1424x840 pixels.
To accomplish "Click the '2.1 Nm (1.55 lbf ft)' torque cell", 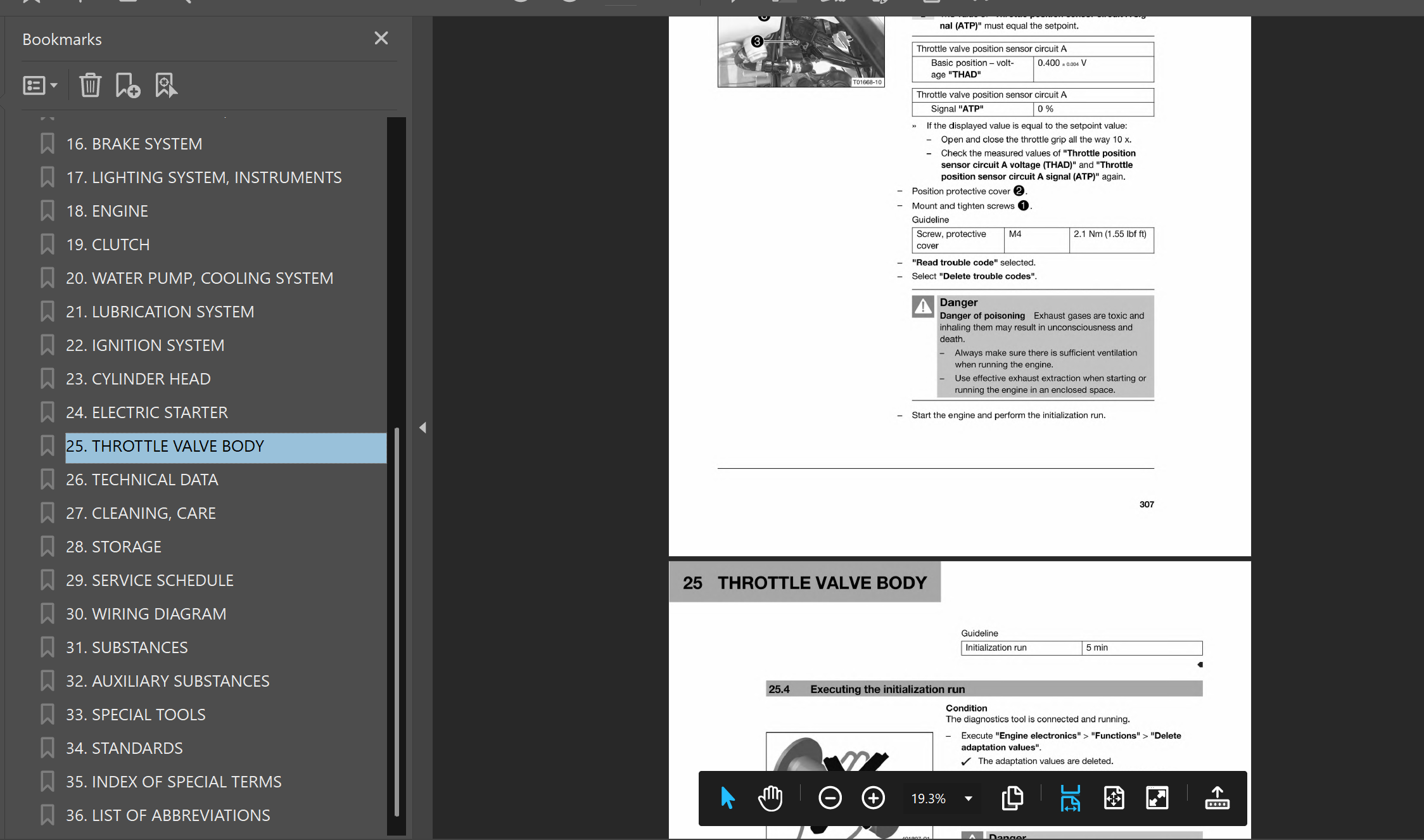I will (1112, 240).
